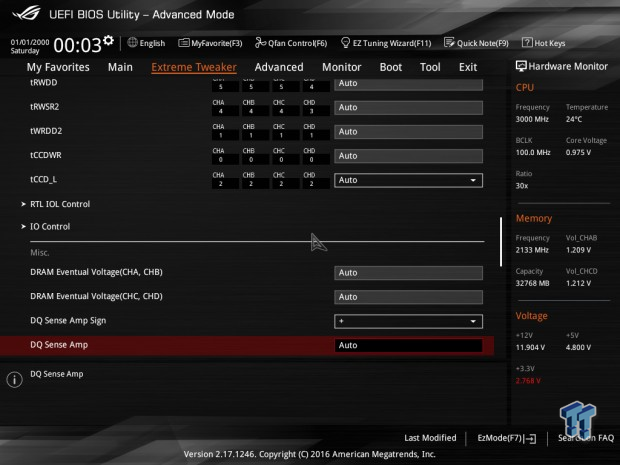620x465 pixels.
Task: Open Hot Keys question mark icon
Action: (527, 42)
